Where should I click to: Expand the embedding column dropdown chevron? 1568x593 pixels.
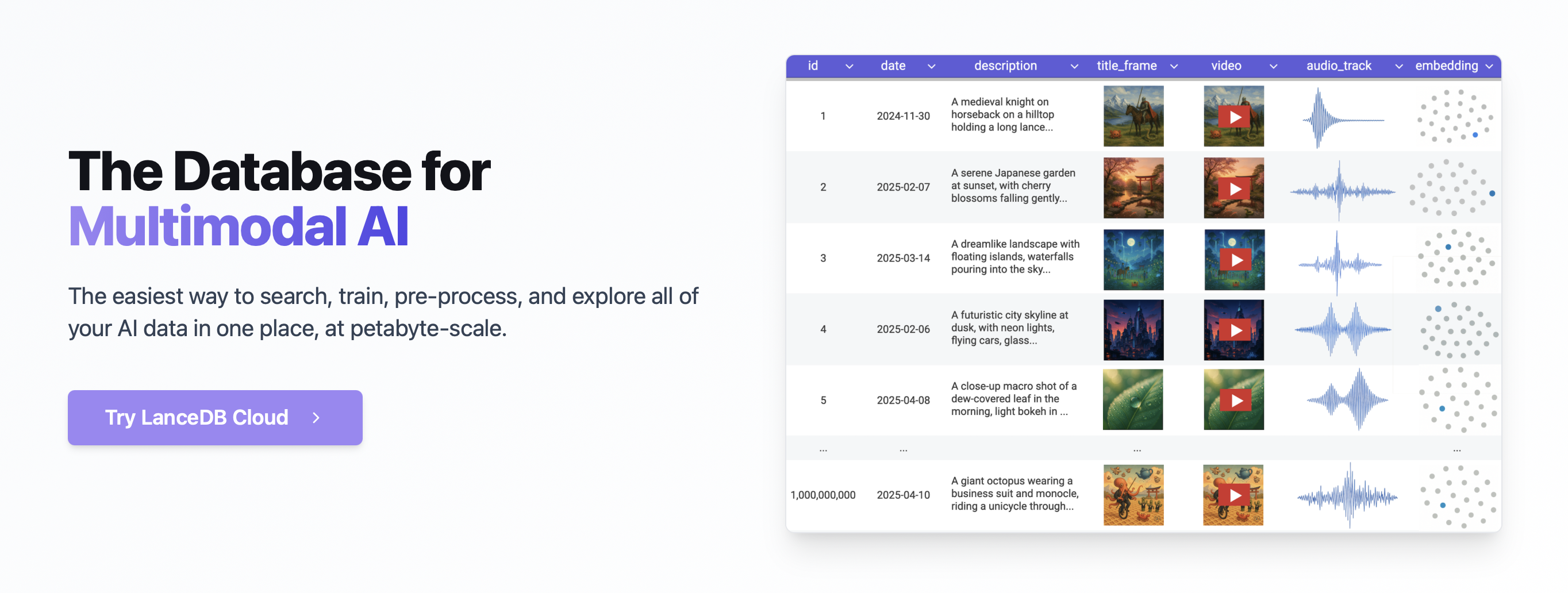(1489, 66)
